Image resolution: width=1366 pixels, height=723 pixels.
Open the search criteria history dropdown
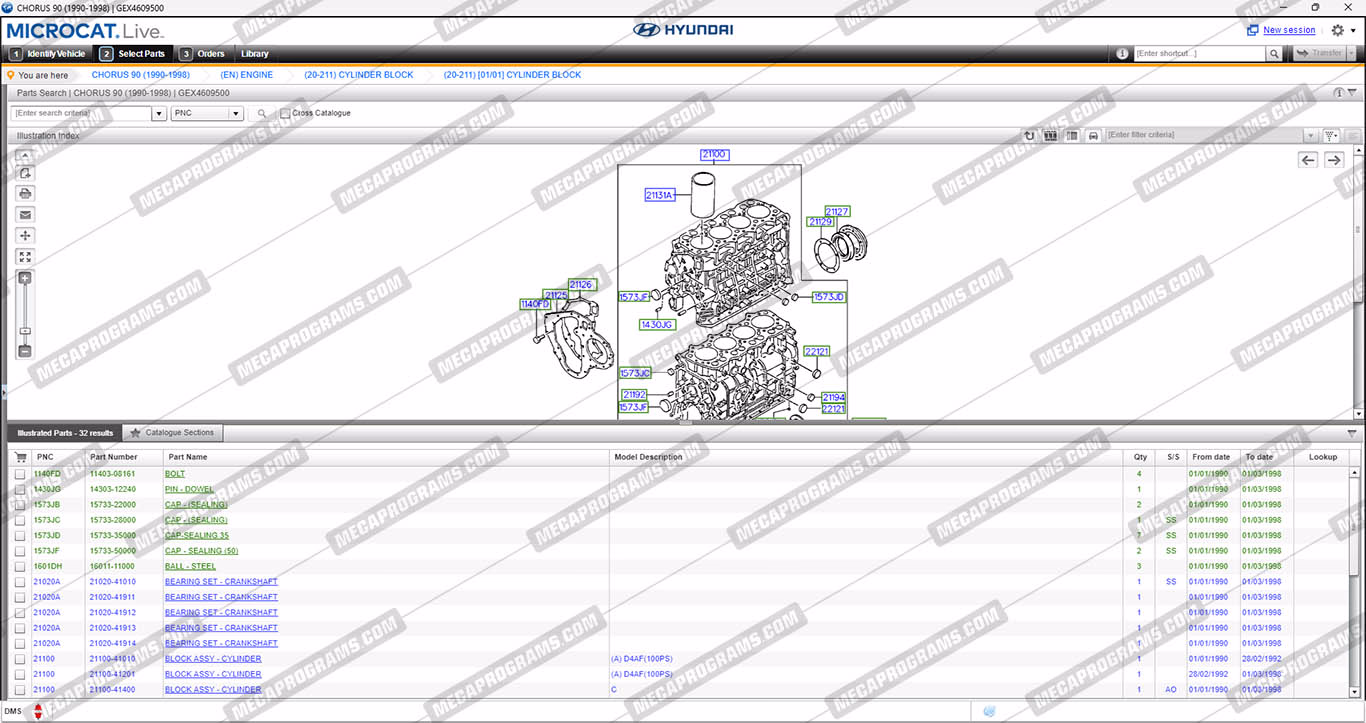pyautogui.click(x=159, y=114)
